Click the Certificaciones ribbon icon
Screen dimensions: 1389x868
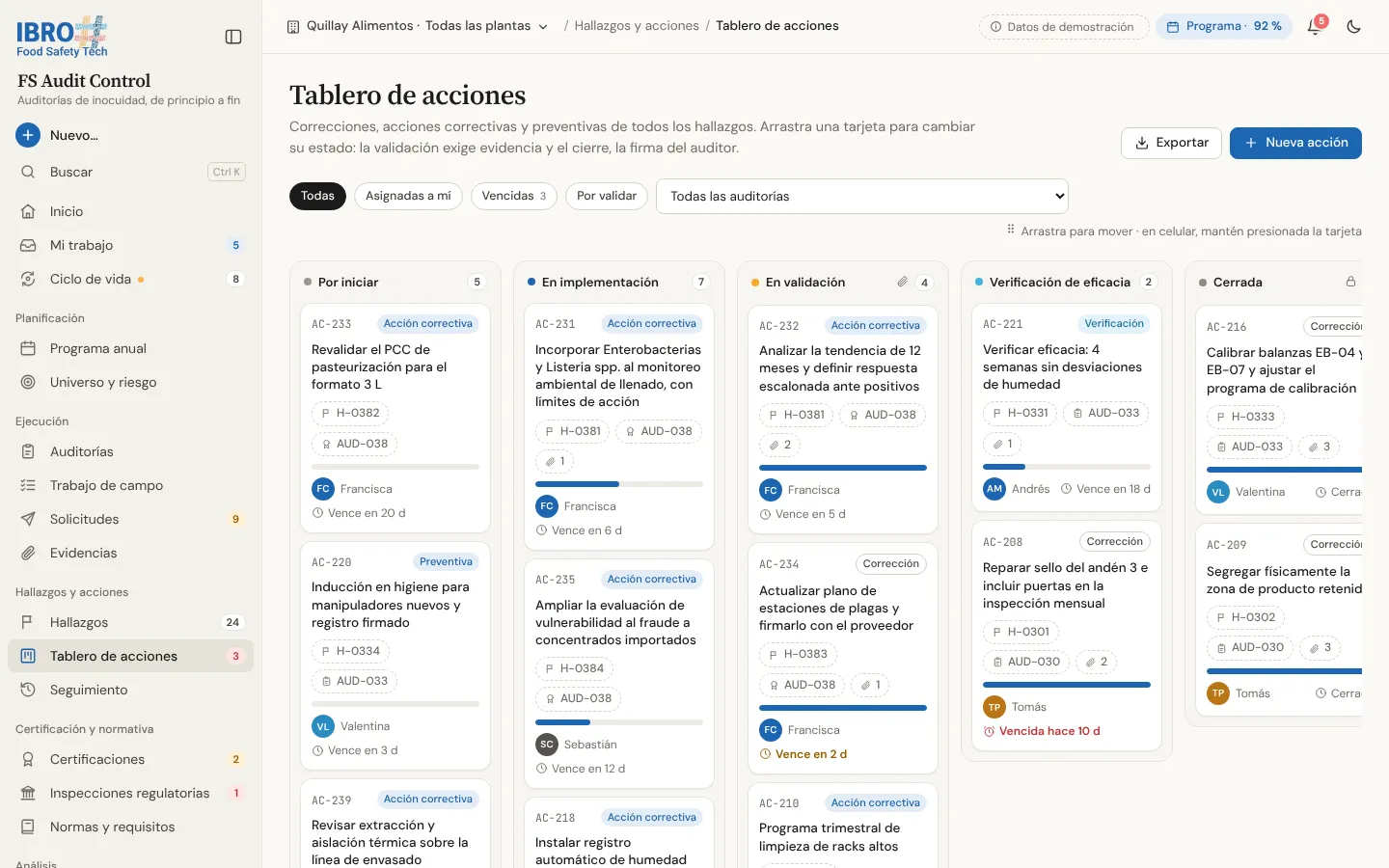[x=28, y=759]
